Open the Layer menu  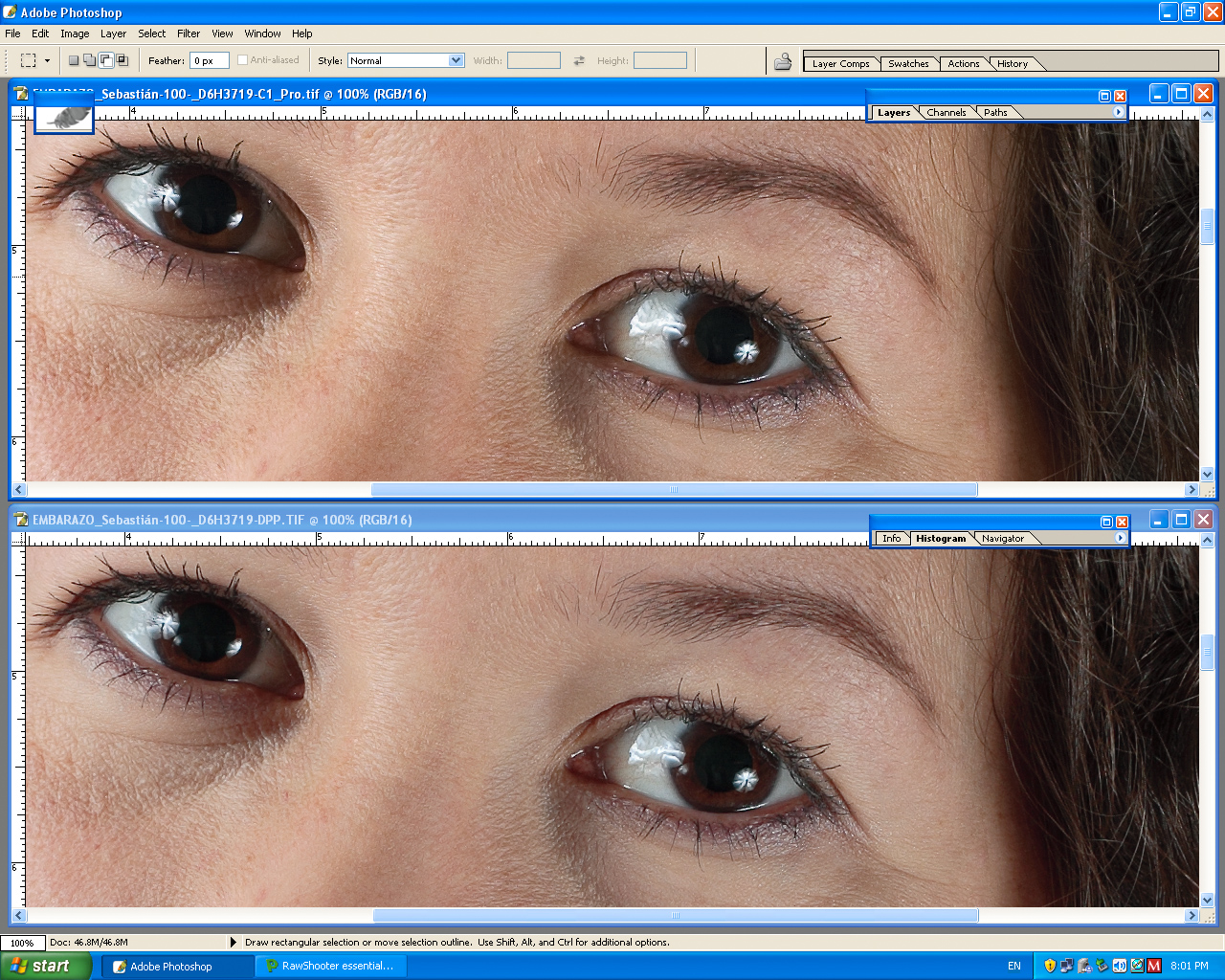[x=113, y=33]
